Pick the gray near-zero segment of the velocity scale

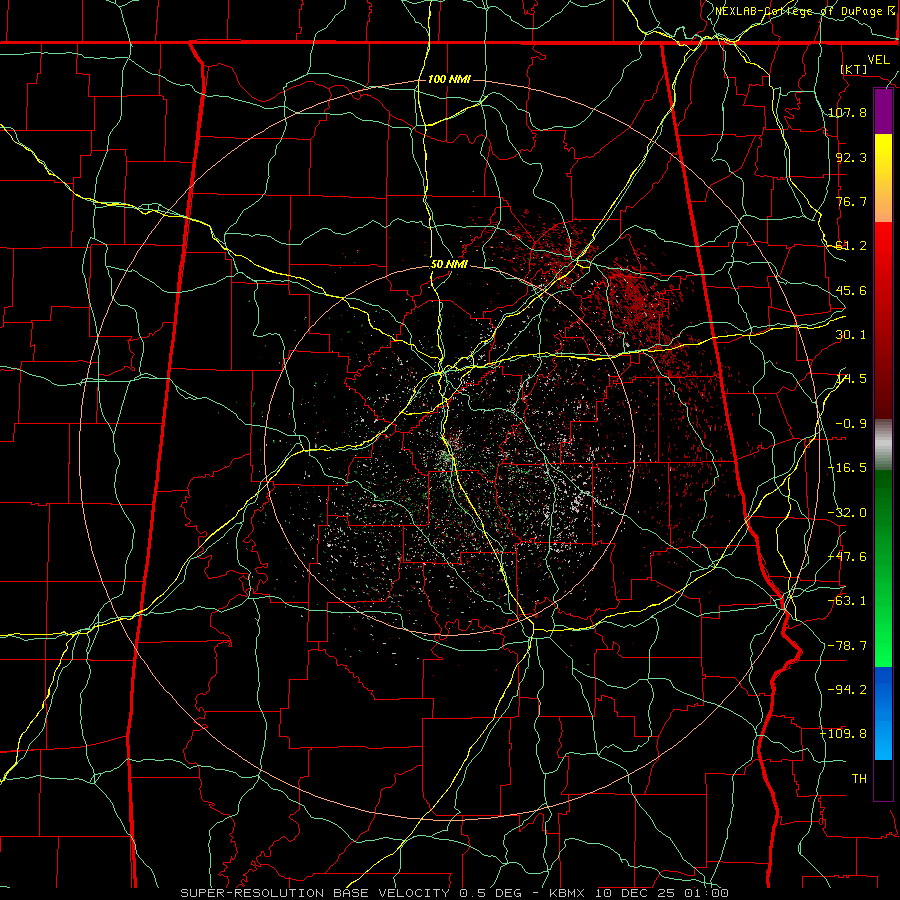tap(883, 445)
